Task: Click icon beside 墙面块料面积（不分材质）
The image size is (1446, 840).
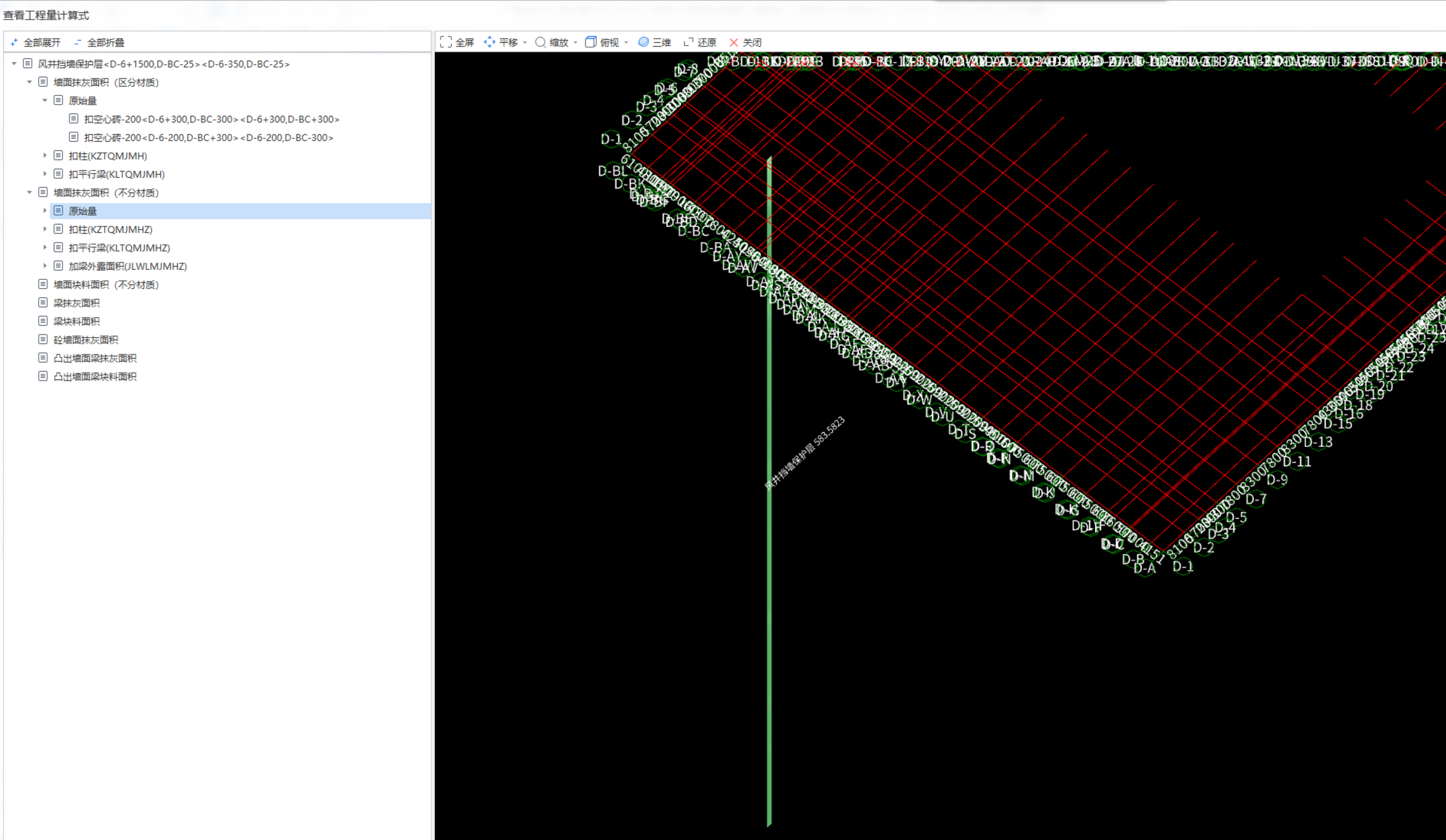Action: pos(43,284)
